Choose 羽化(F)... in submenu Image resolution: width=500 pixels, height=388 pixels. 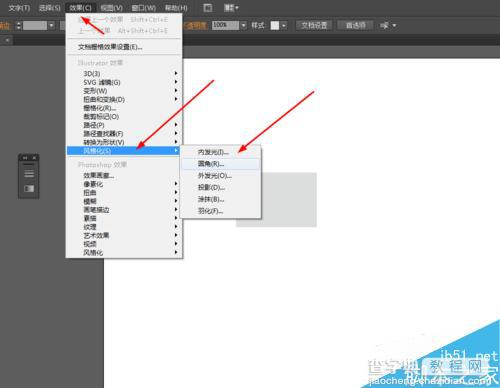click(x=220, y=211)
